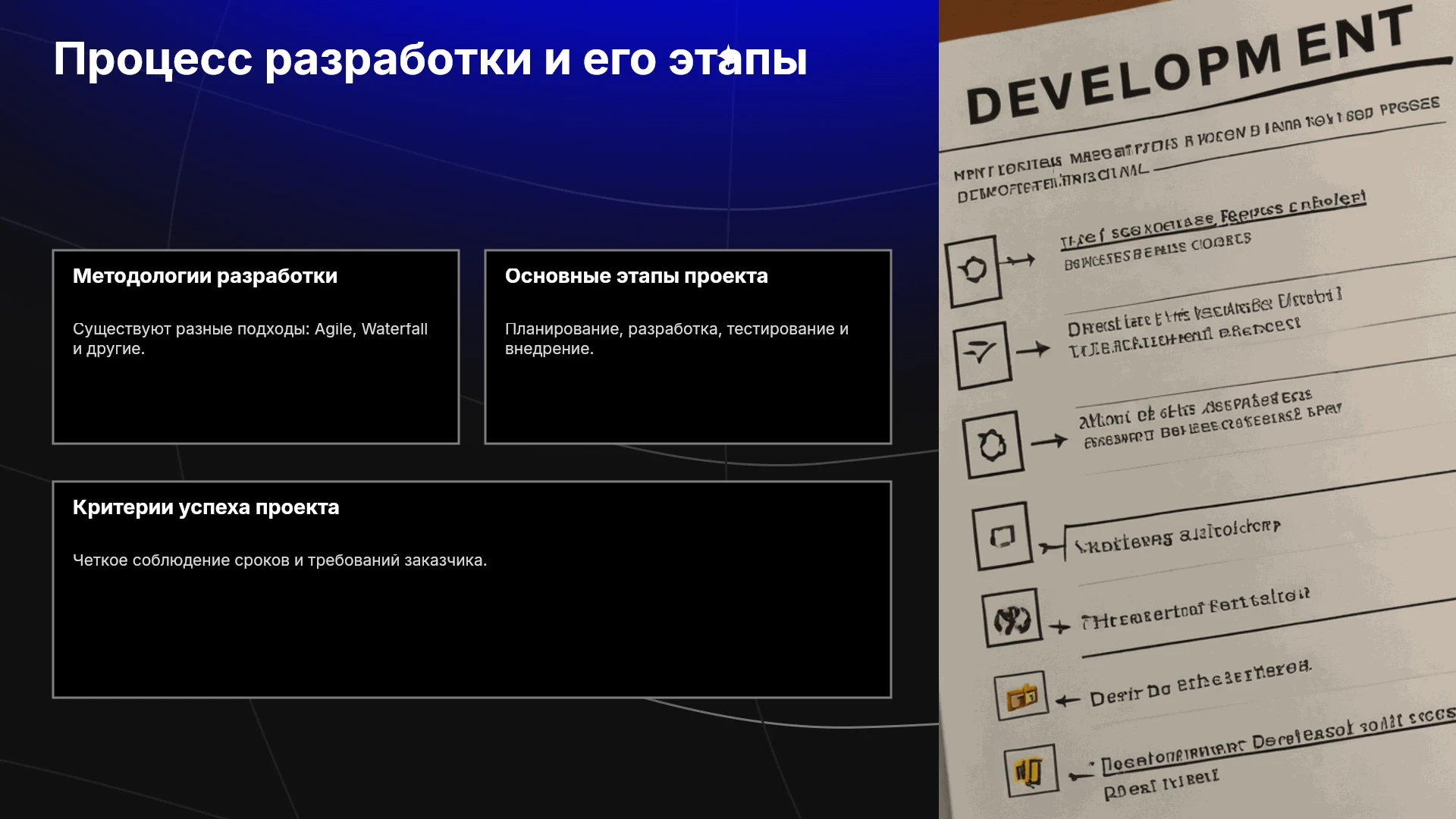Click the circular arrows icon box on the paper
Screen dimensions: 1456x819
click(x=1012, y=617)
